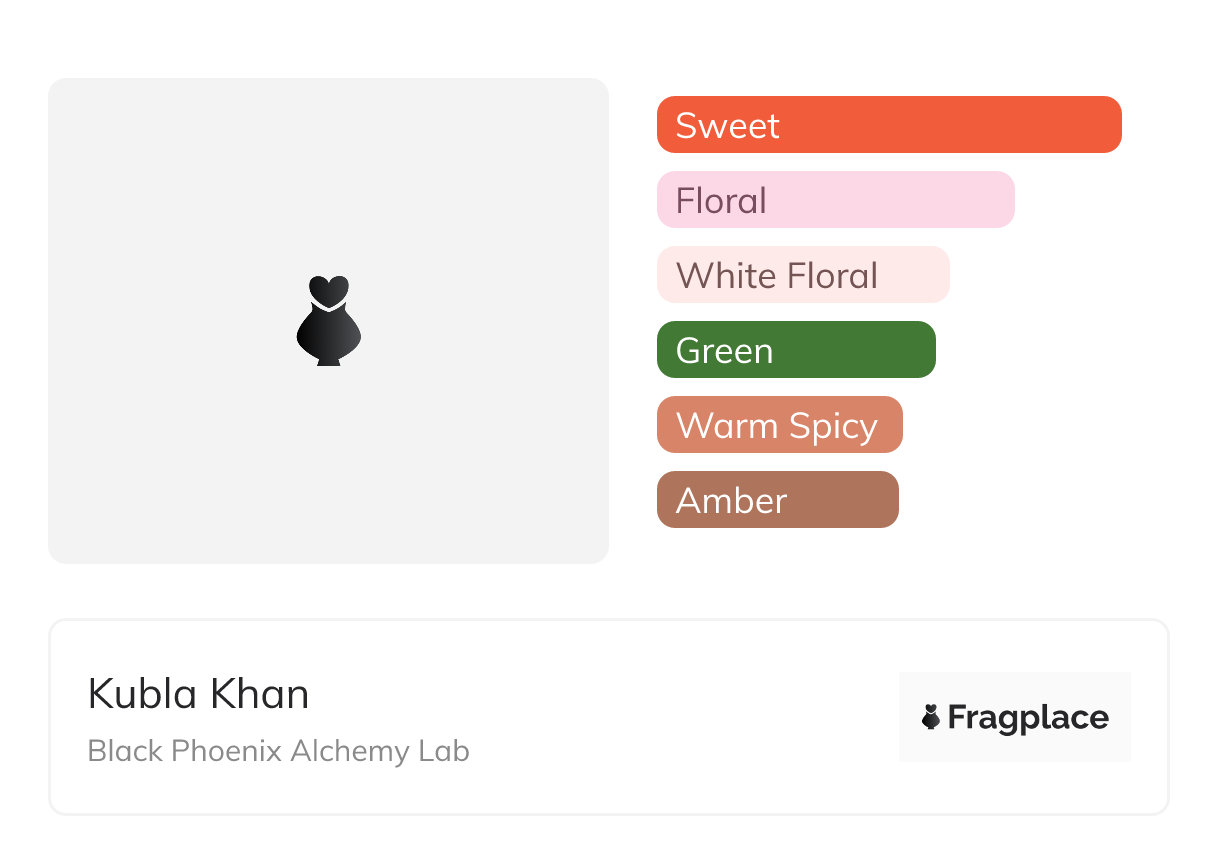
Task: Select the orange Sweet accord bar
Action: click(x=950, y=125)
